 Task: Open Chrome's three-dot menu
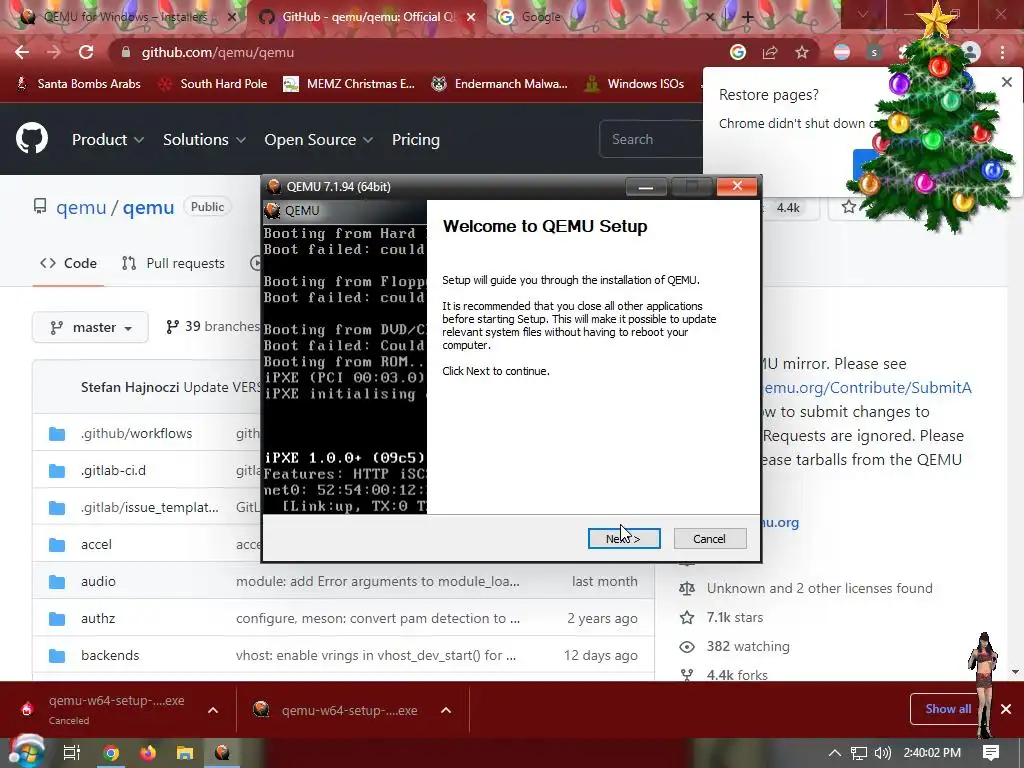(1002, 52)
